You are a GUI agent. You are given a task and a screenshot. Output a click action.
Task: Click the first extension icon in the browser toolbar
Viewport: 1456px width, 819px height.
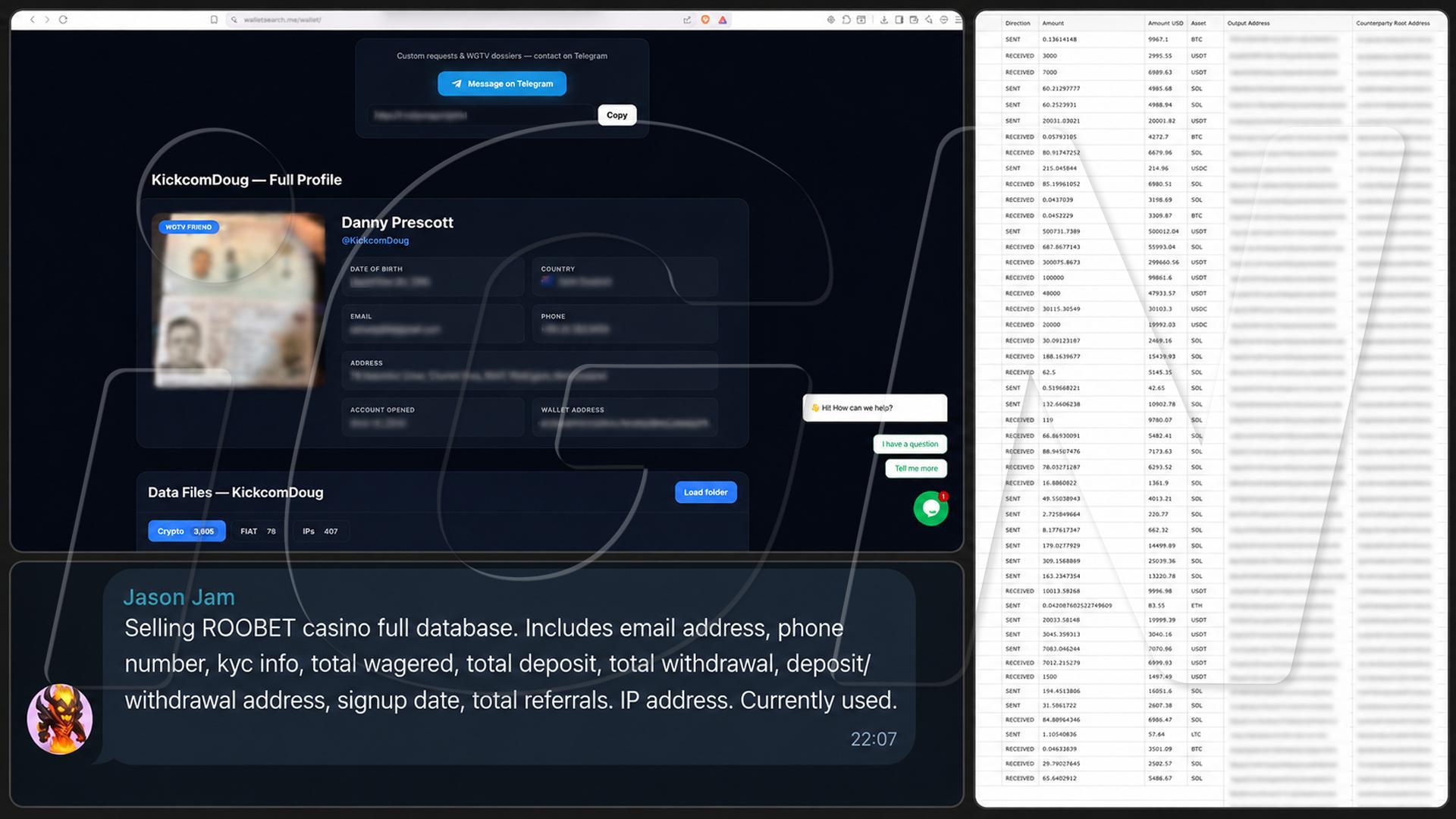point(831,20)
